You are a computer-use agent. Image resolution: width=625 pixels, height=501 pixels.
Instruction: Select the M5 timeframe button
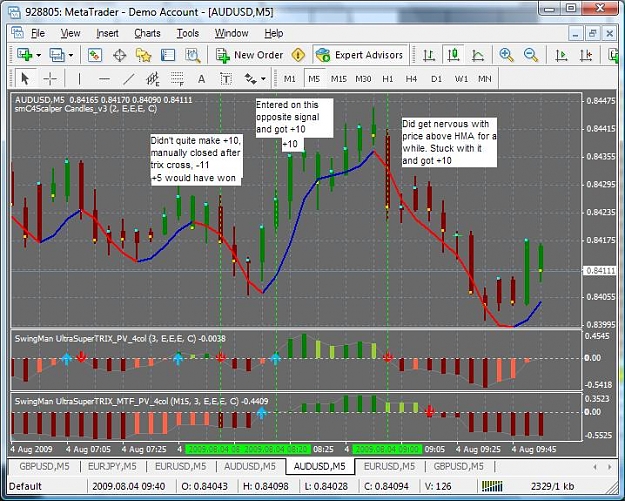(x=314, y=79)
